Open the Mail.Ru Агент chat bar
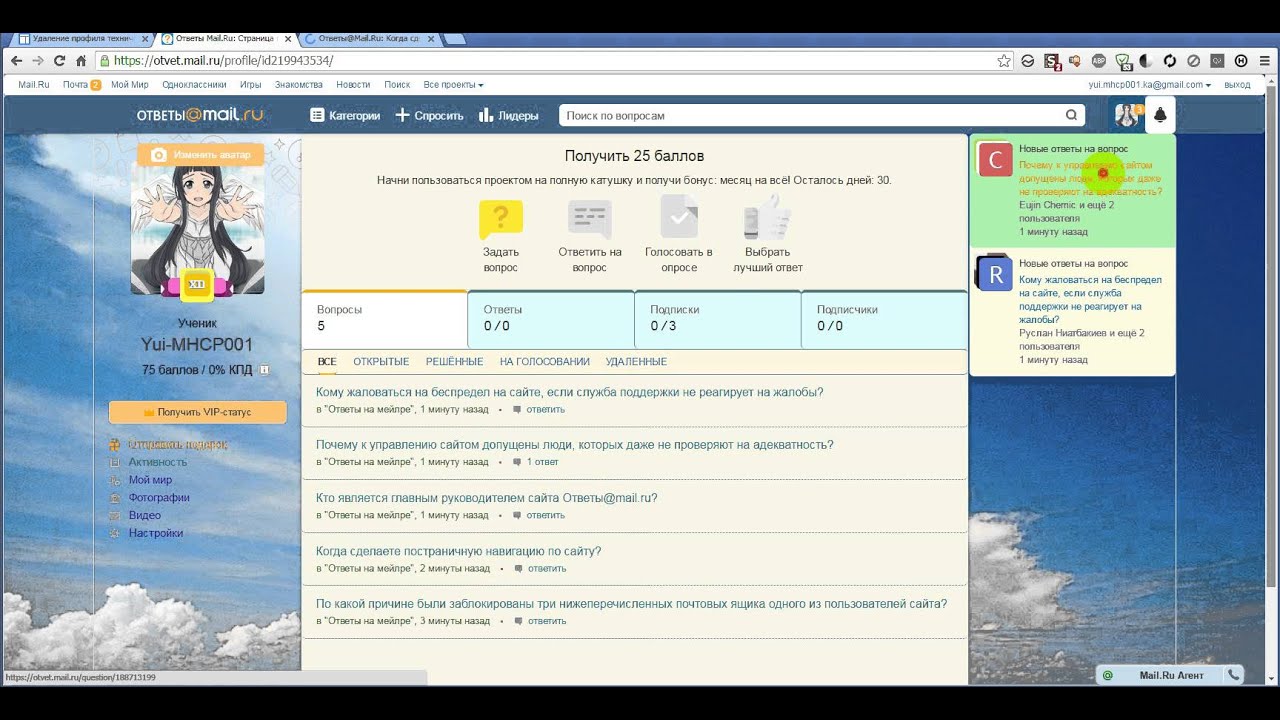The width and height of the screenshot is (1280, 720). coord(1171,675)
